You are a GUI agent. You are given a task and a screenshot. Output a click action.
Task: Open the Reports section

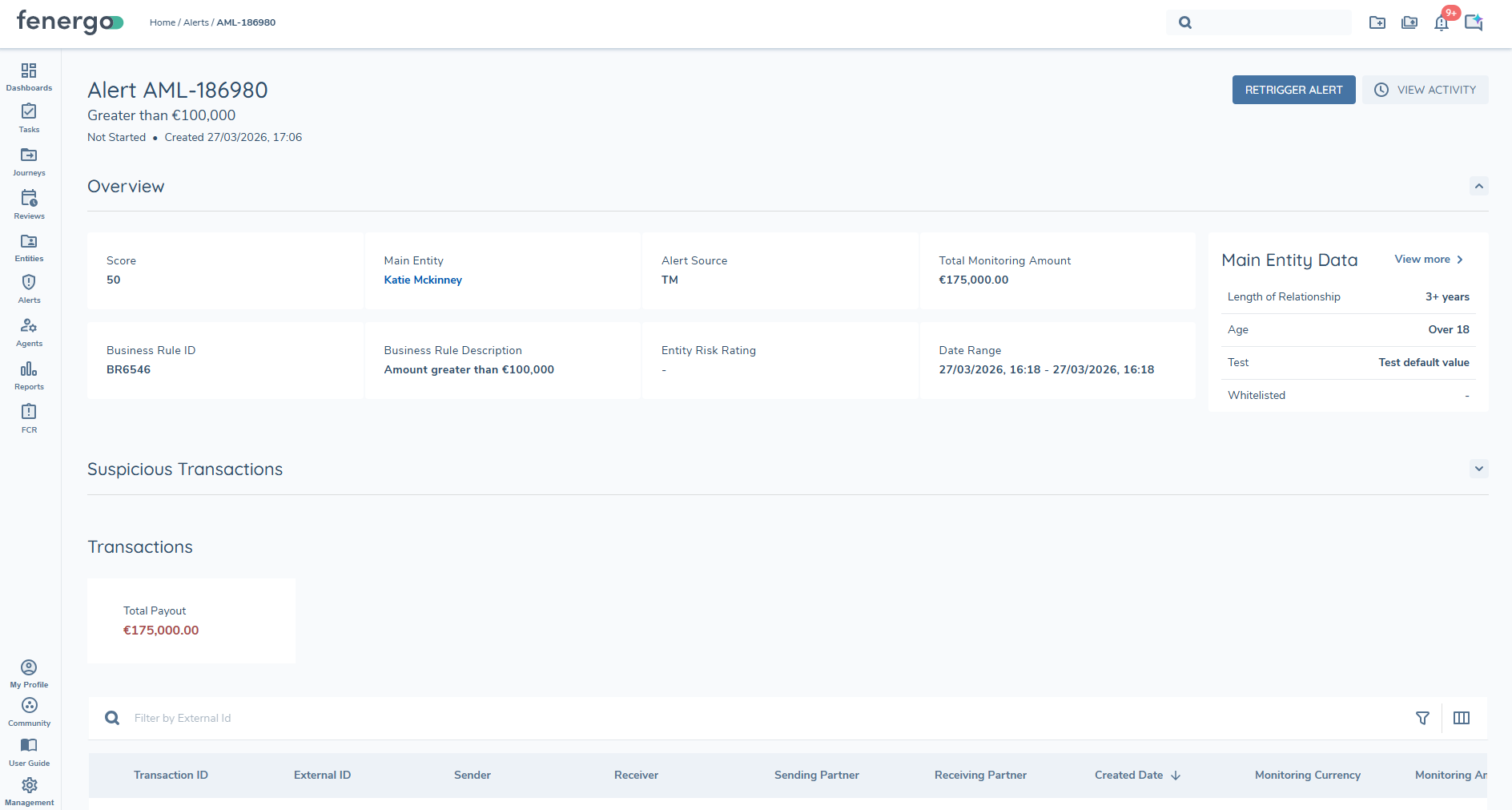tap(29, 375)
